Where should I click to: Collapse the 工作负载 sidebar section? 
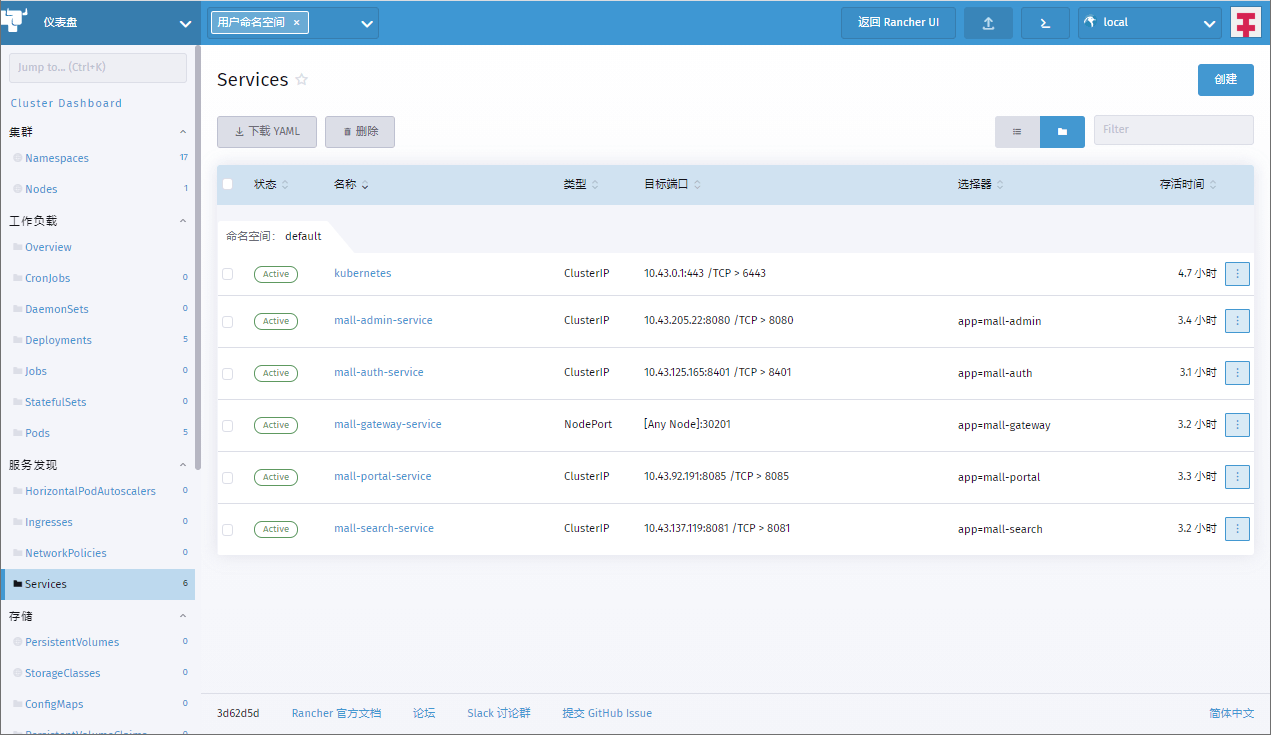[x=183, y=221]
